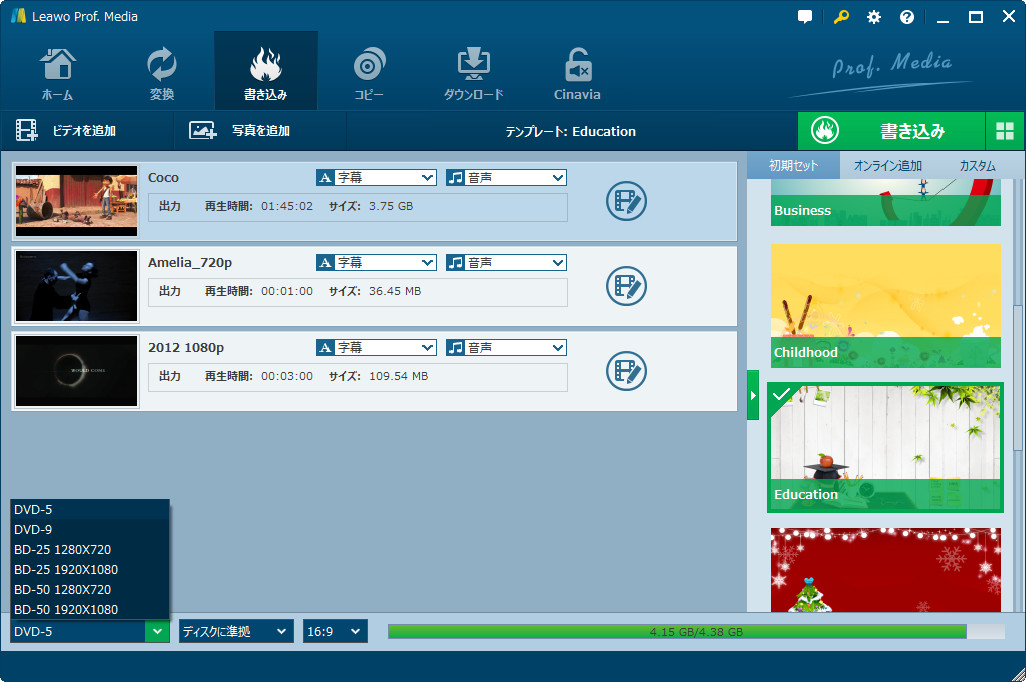
Task: Open the audio (音声) dropdown for Amelia_720p
Action: click(x=506, y=262)
